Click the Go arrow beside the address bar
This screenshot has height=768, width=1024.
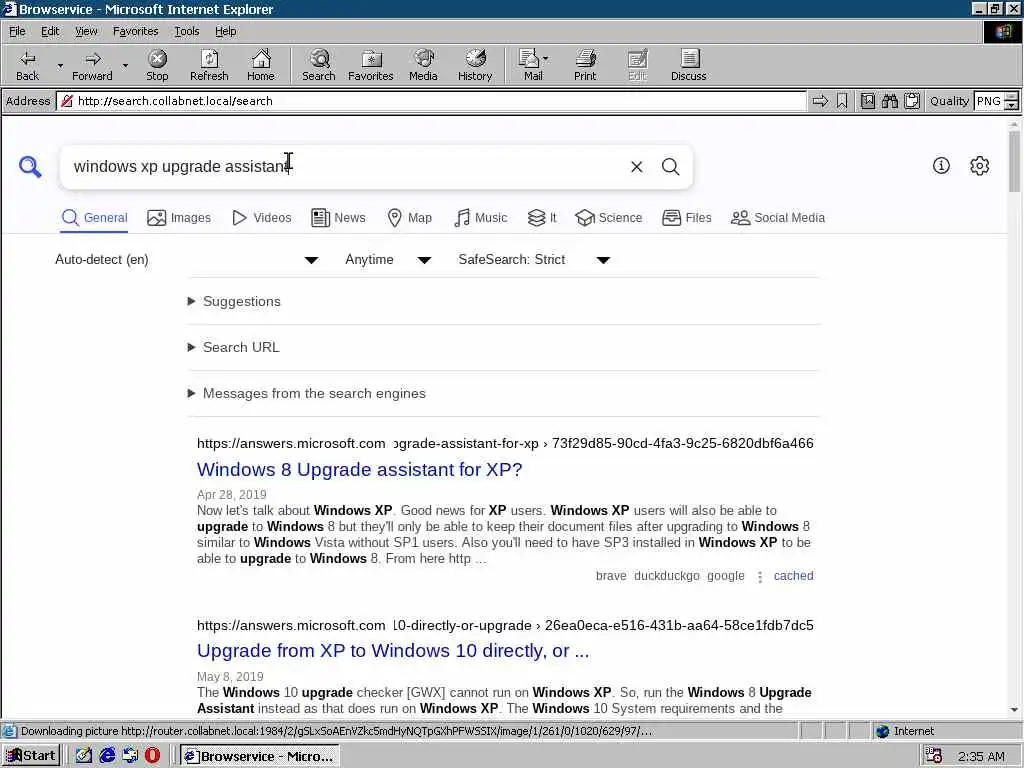pos(820,101)
